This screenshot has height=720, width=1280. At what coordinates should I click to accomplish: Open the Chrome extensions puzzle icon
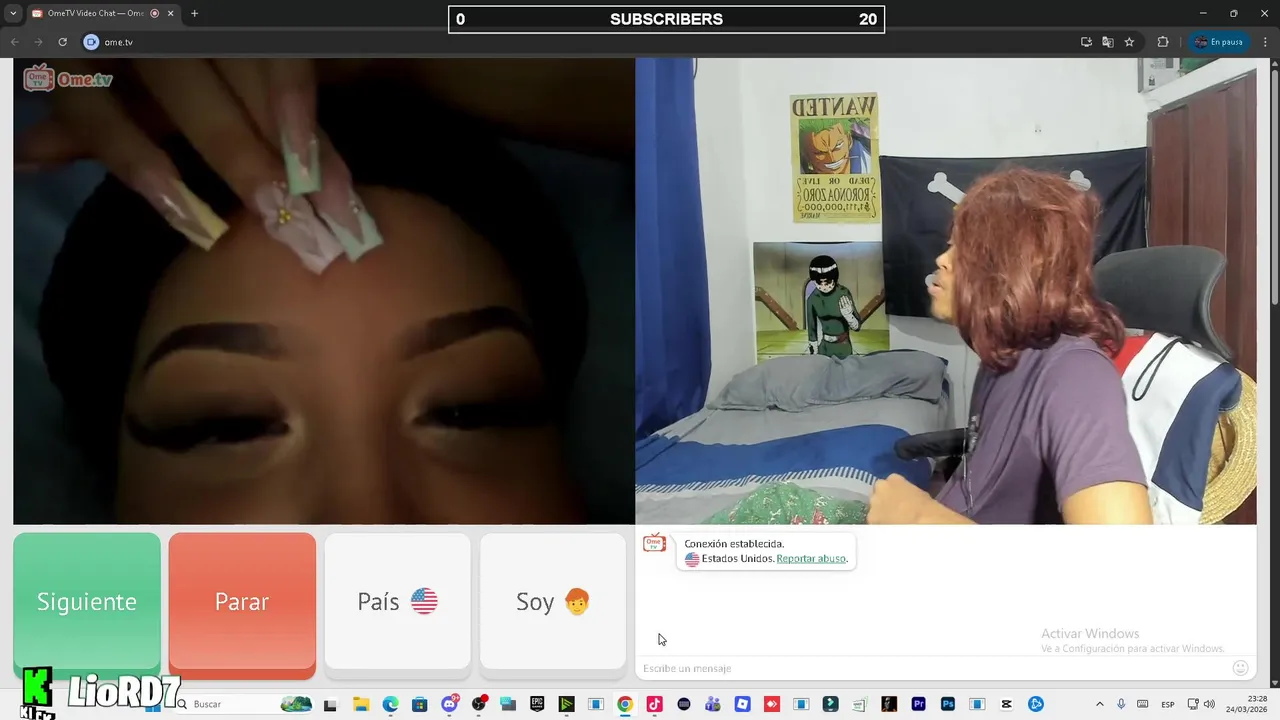[1163, 42]
